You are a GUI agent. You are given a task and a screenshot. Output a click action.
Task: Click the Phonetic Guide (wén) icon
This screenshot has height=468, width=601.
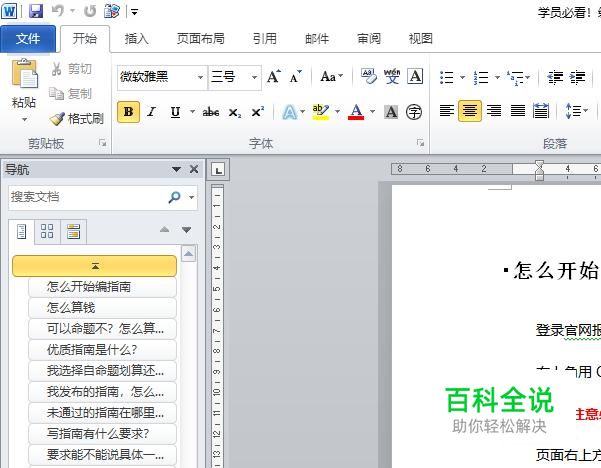coord(391,76)
